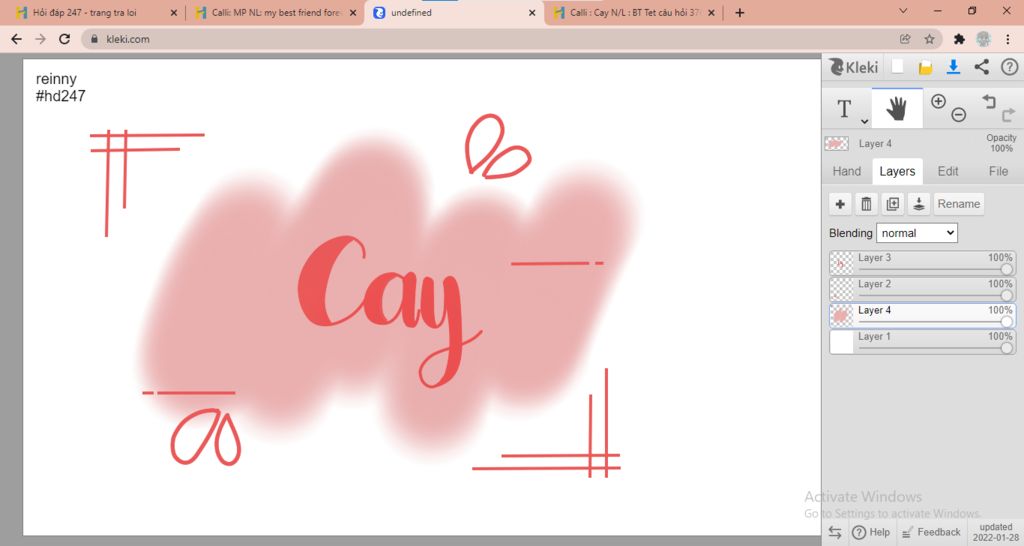This screenshot has height=546, width=1024.
Task: Duplicate the selected layer
Action: [x=892, y=204]
